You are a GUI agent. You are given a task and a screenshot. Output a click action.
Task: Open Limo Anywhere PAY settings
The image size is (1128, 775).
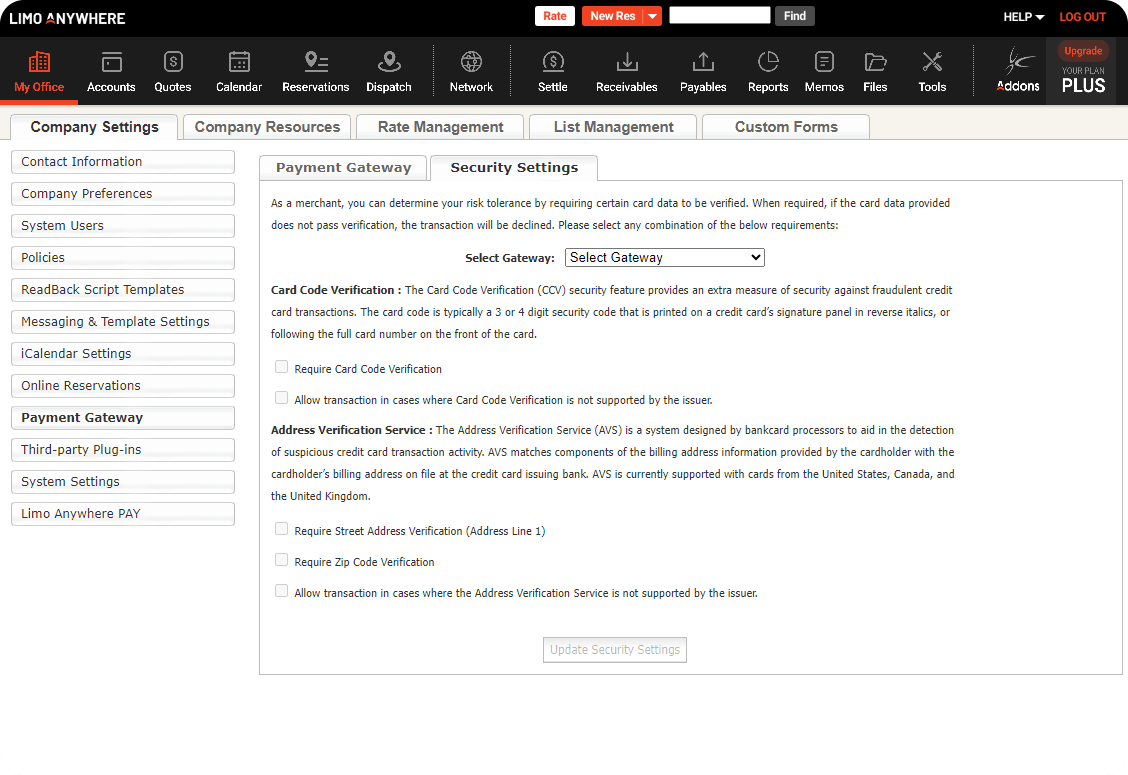tap(123, 514)
